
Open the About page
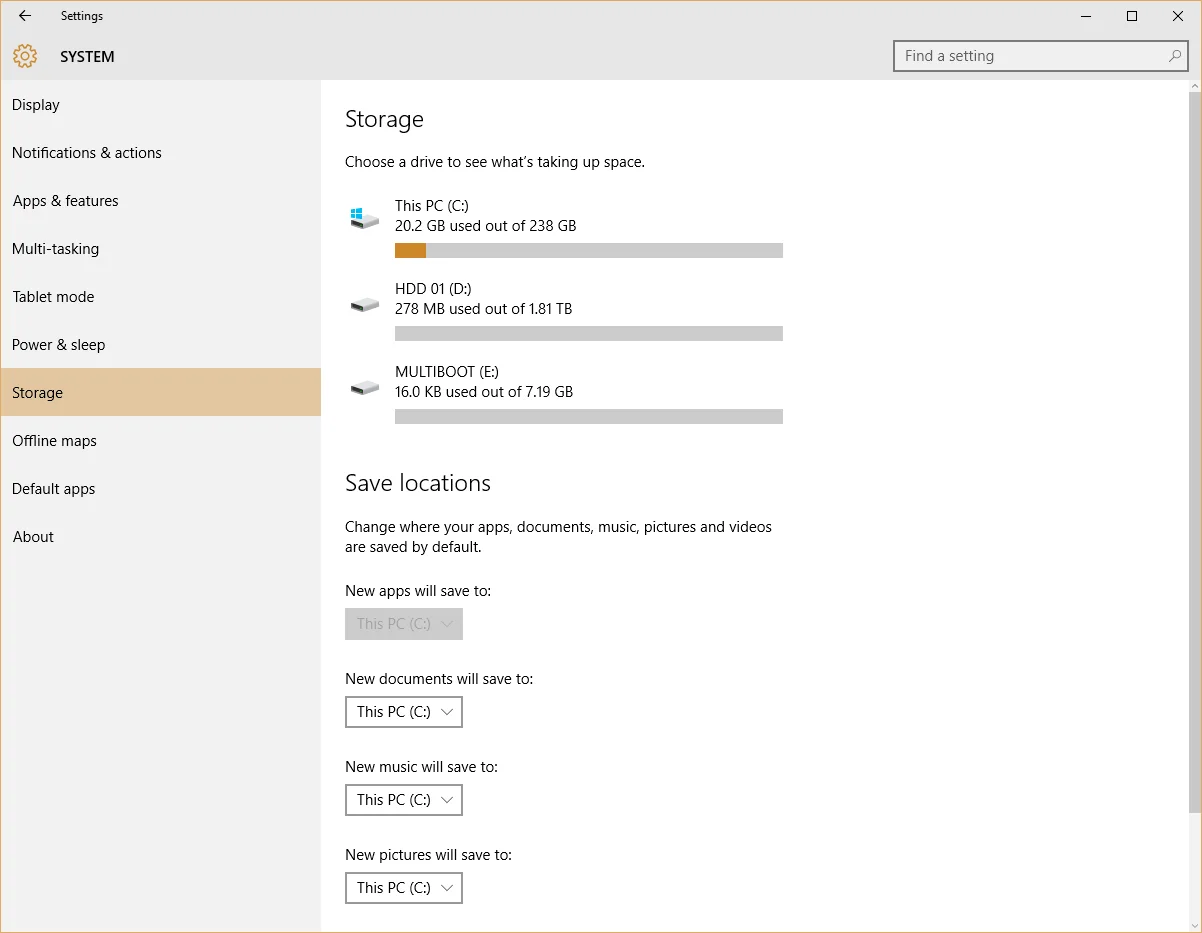click(x=160, y=537)
